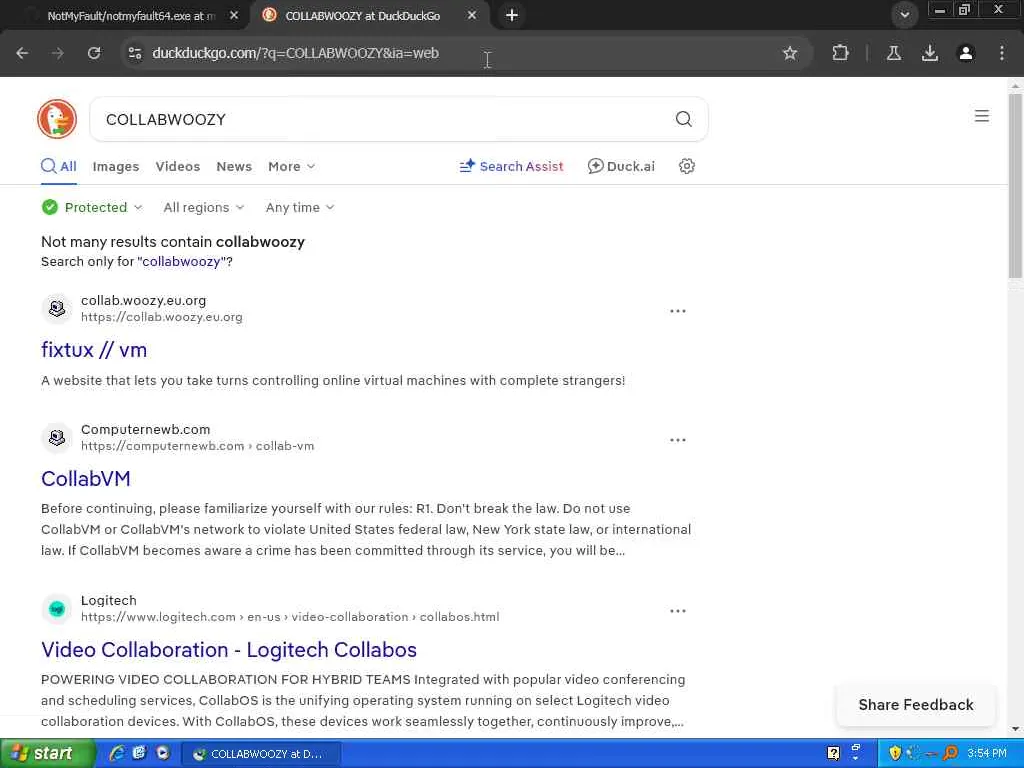Search only for "collabwoozy" link
The width and height of the screenshot is (1024, 768).
(181, 262)
